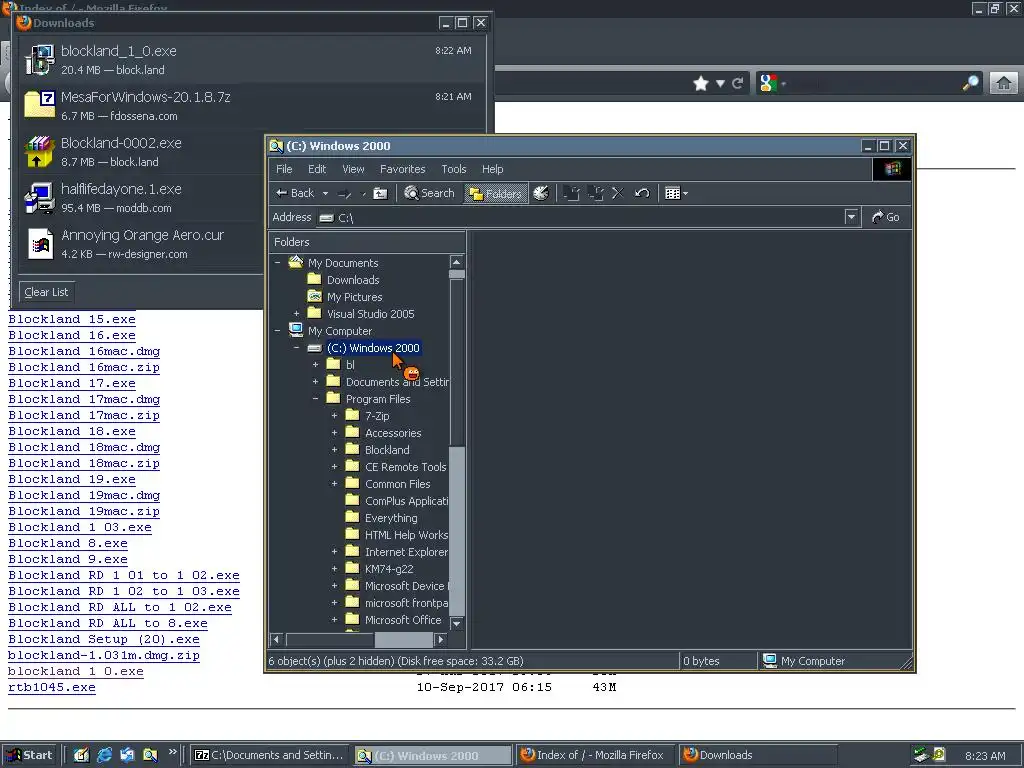Screen dimensions: 1024x768
Task: Toggle the Folders pane button
Action: tap(496, 193)
